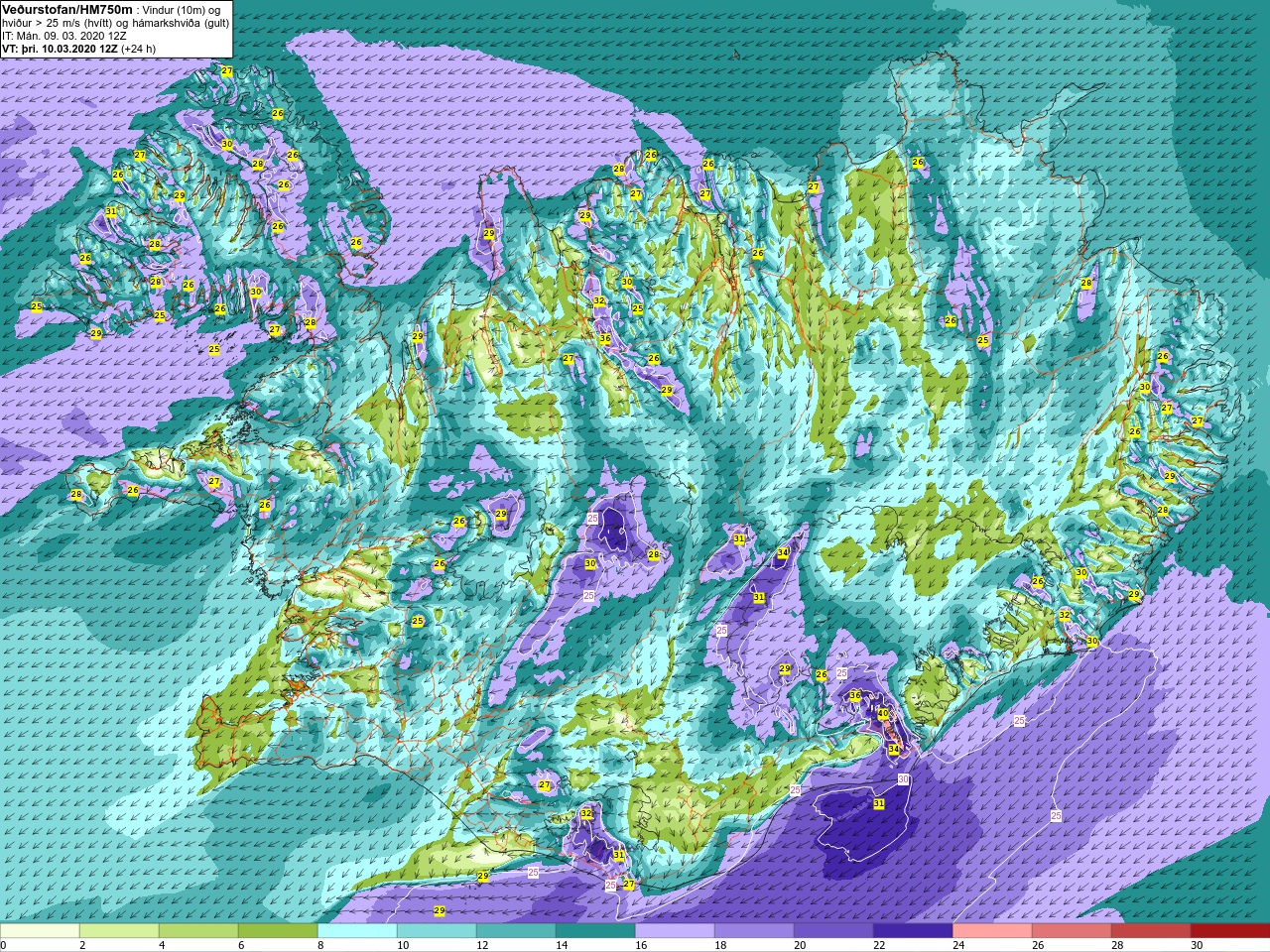This screenshot has height=952, width=1270.
Task: Click the dark red above-30 m/s legend swatch
Action: pos(1230,930)
